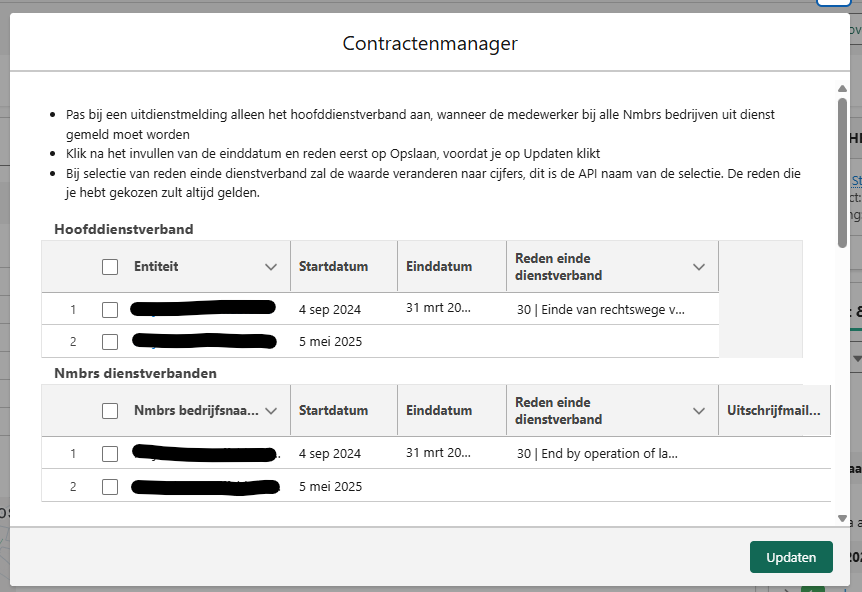This screenshot has width=862, height=592.
Task: Check row 2 in the Nmbrs dienstverbanden table
Action: point(110,487)
